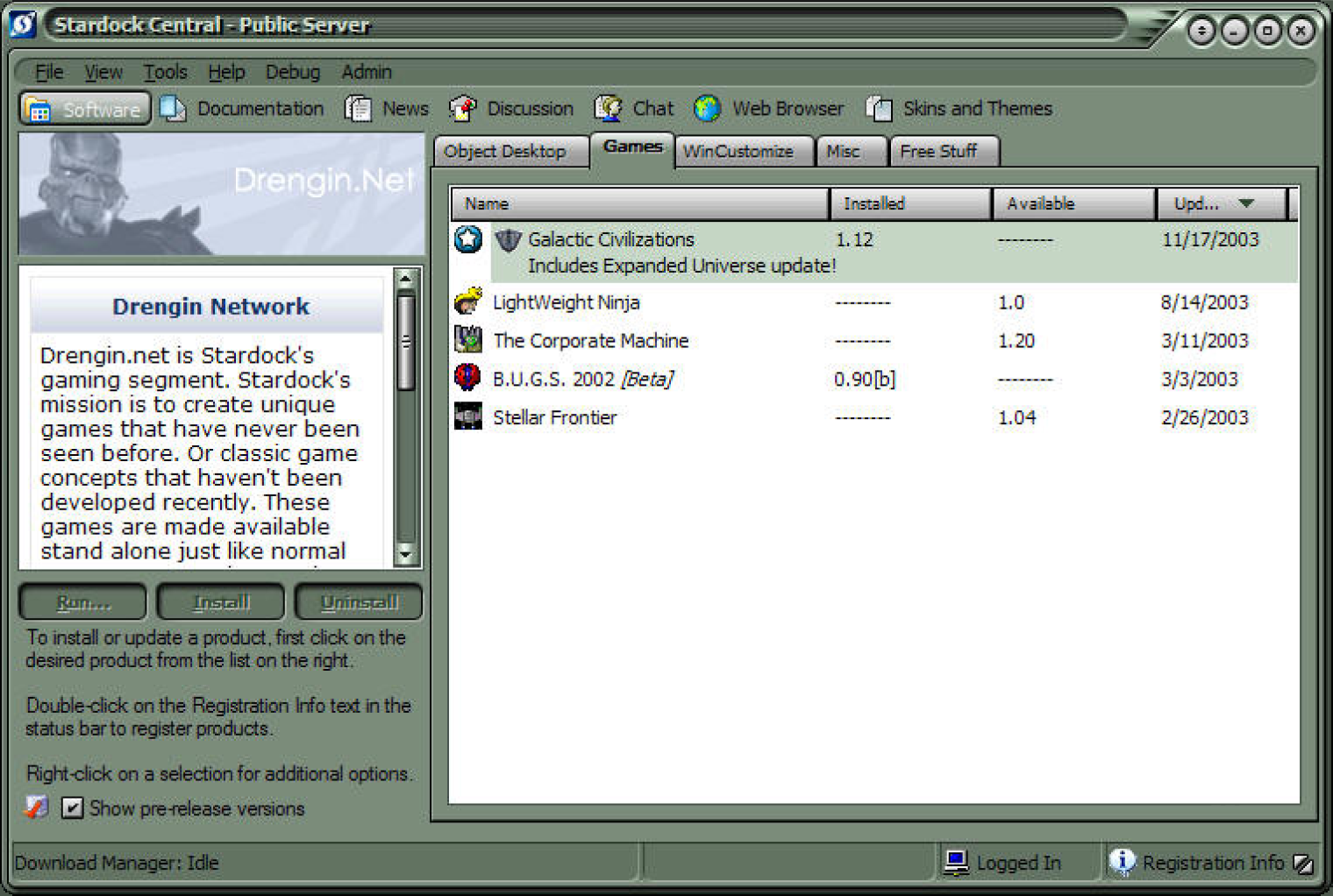Click the Registration Info icon
This screenshot has height=896, width=1333.
[x=1122, y=862]
